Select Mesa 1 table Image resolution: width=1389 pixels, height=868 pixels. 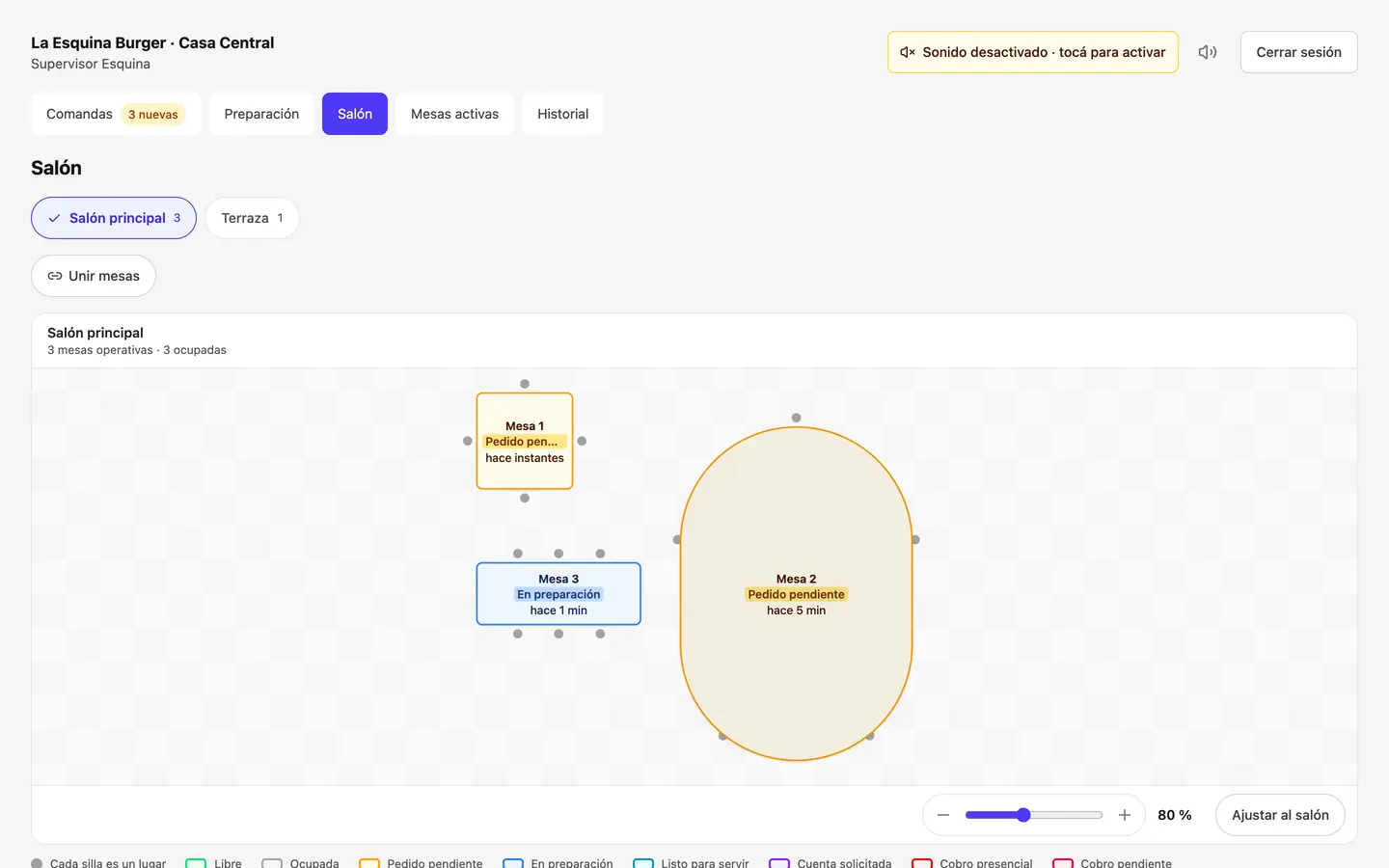point(525,441)
